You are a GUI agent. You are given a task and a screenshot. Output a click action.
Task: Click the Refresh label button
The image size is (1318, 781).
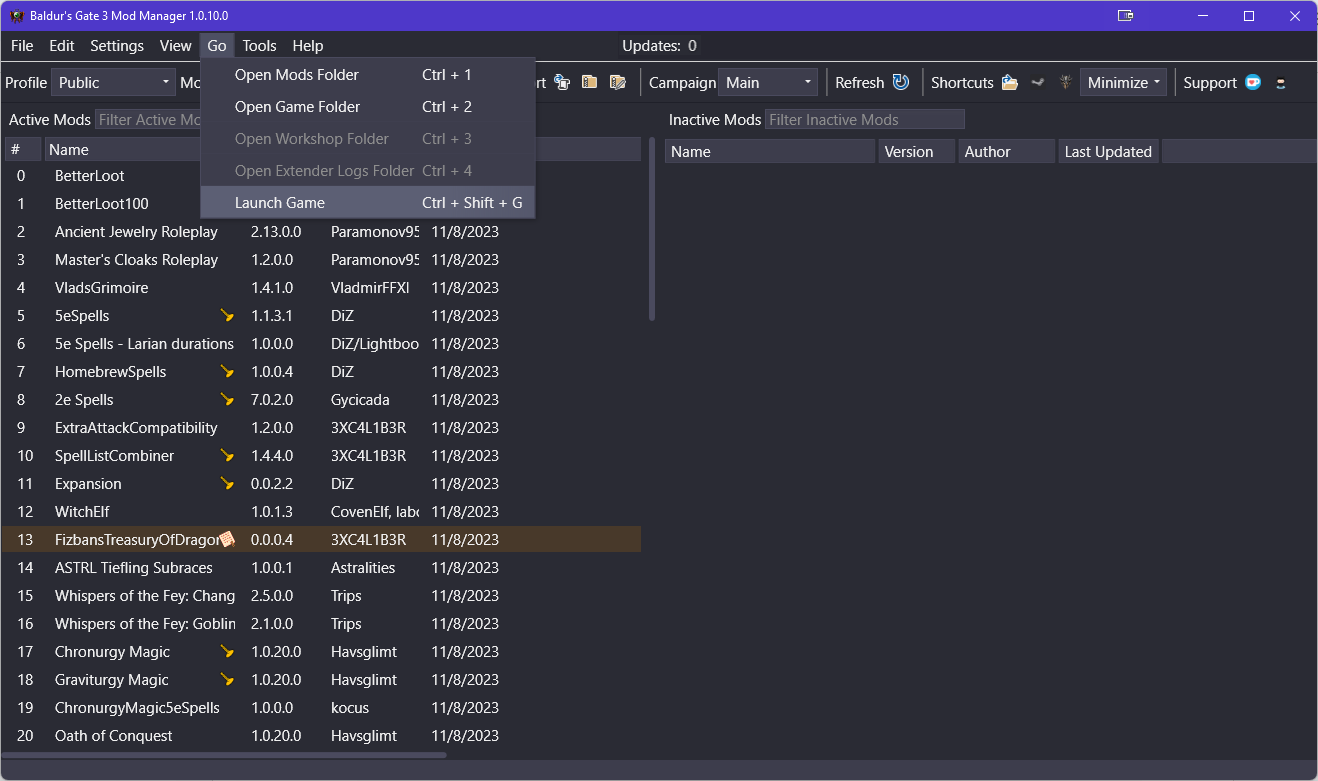(x=860, y=83)
